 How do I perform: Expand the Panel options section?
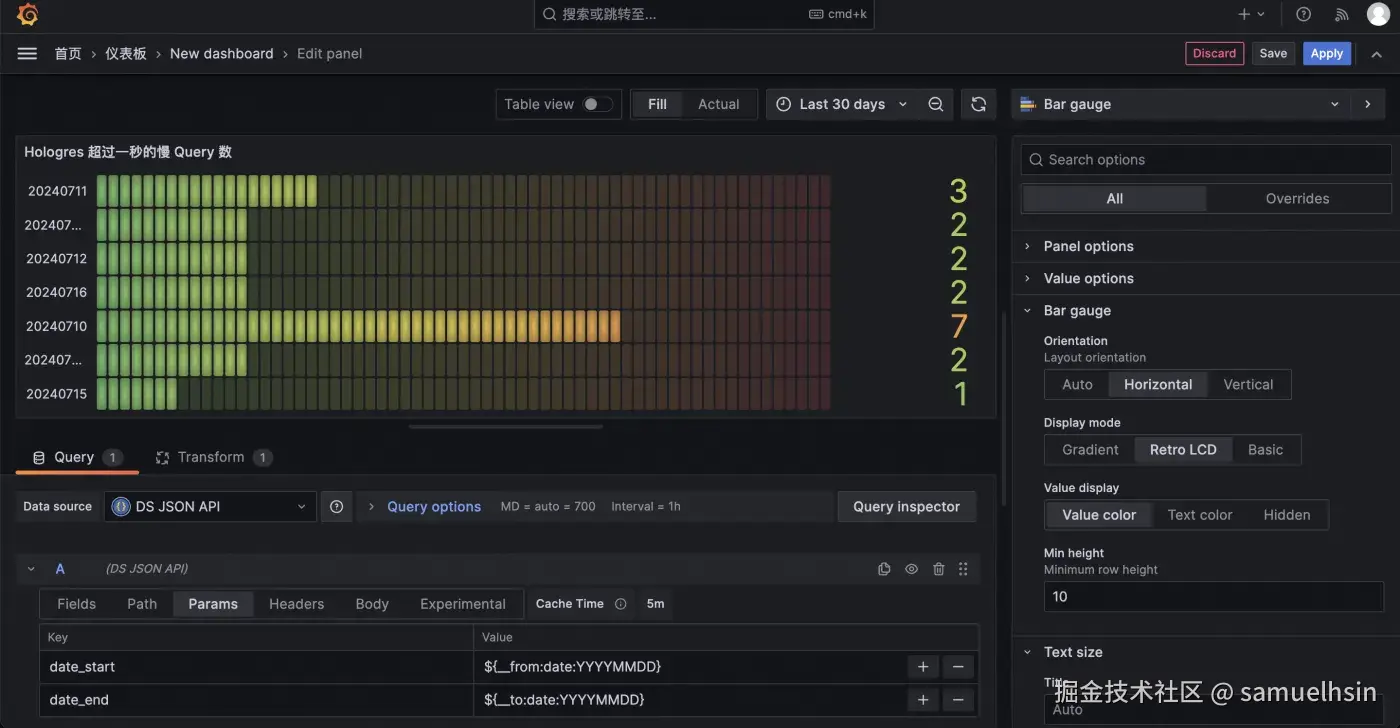(x=1088, y=247)
